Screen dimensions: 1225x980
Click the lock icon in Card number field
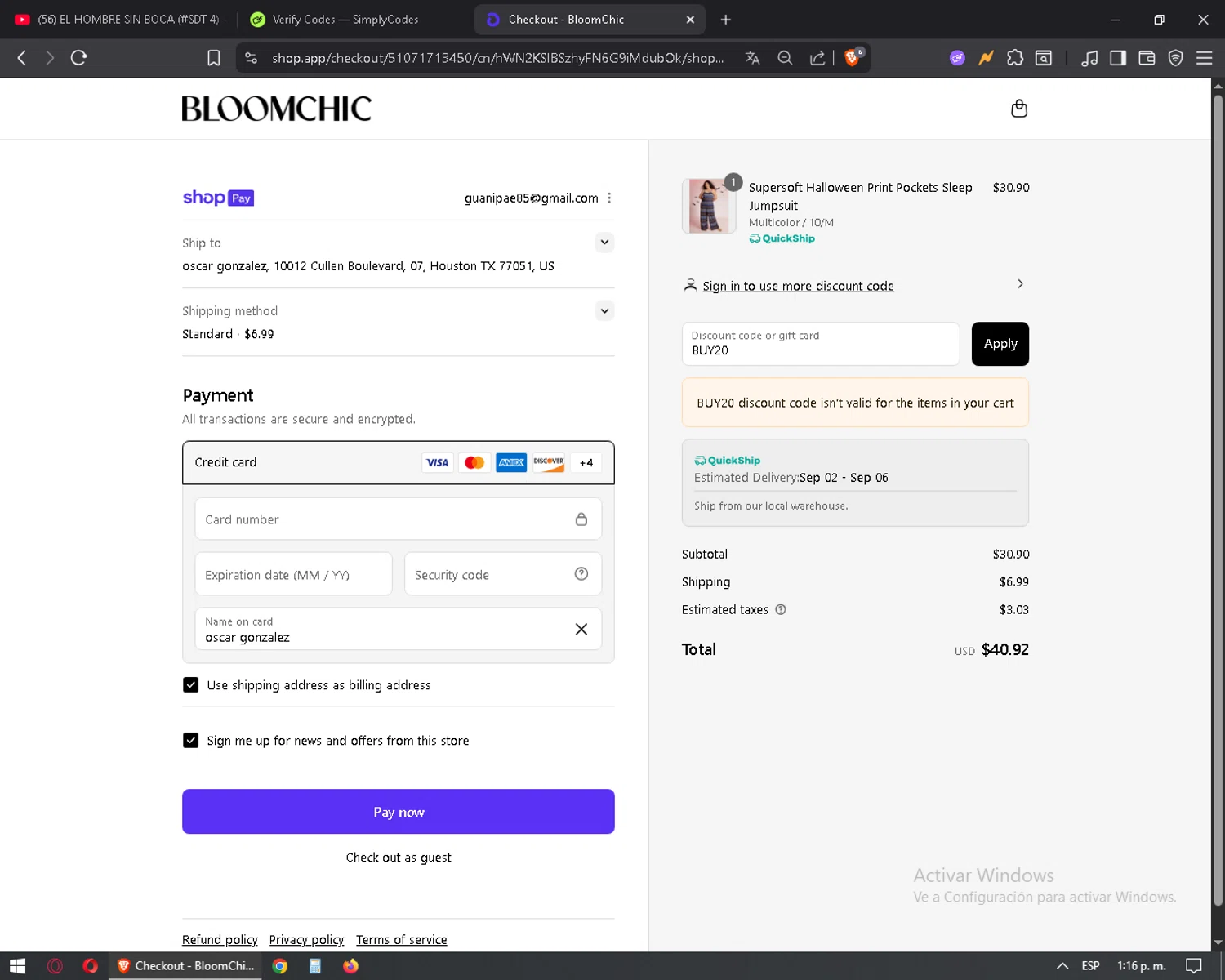click(581, 519)
